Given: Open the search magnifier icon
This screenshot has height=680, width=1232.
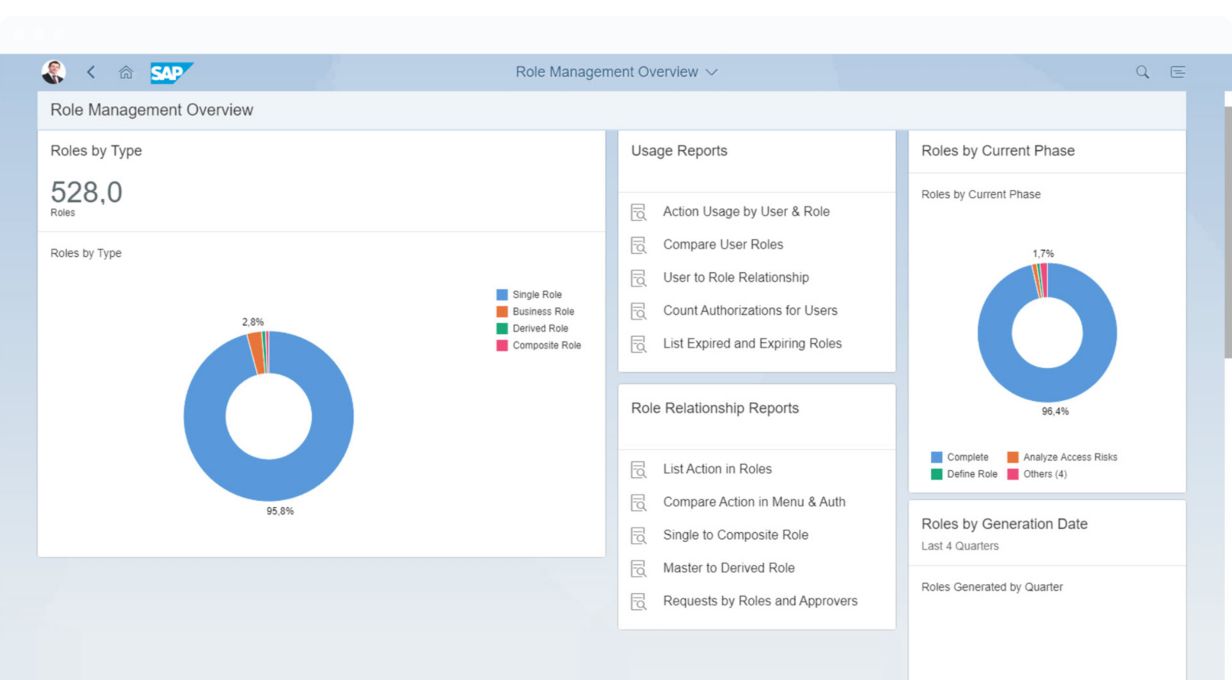Looking at the screenshot, I should click(1142, 72).
